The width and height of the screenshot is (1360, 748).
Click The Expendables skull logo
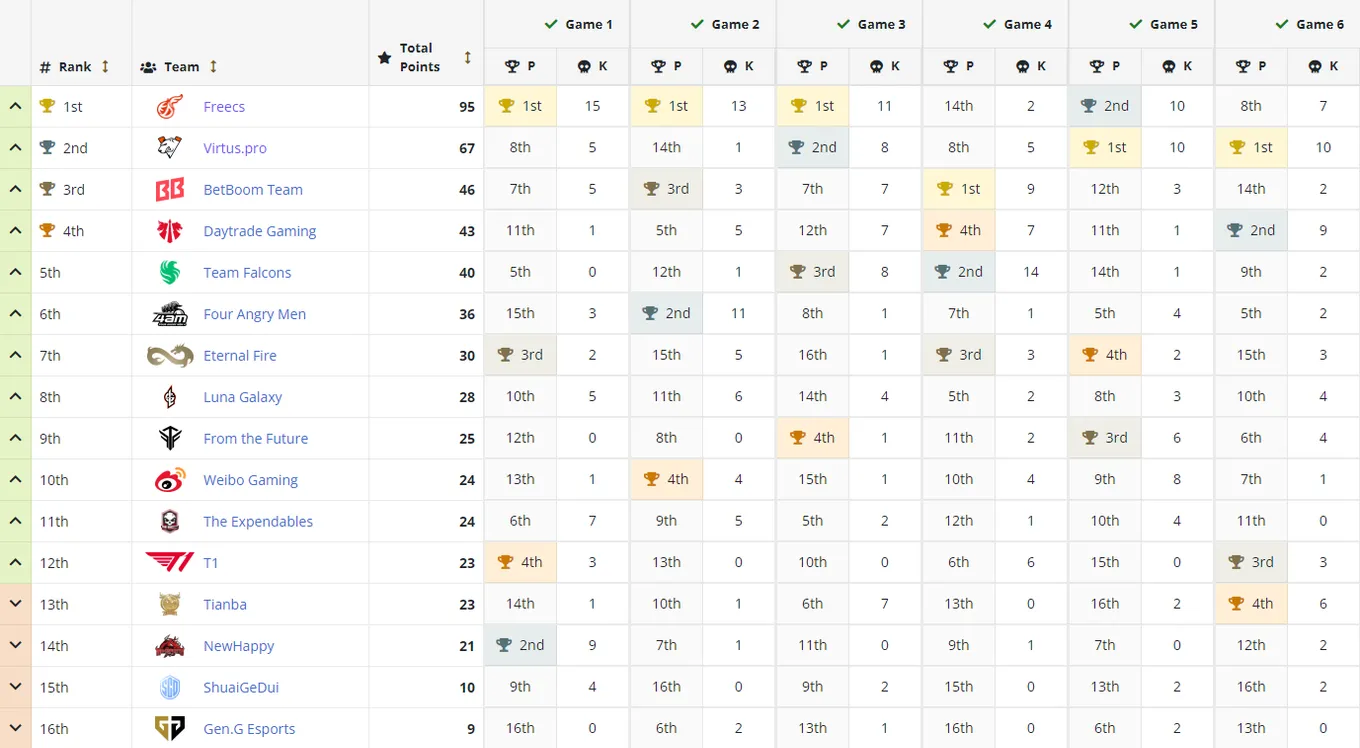tap(170, 521)
